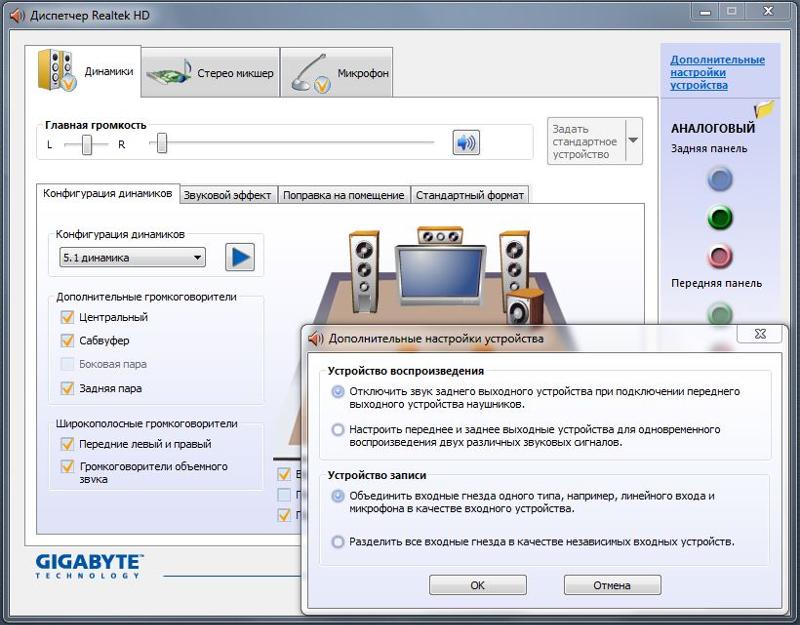This screenshot has height=625, width=800.
Task: Click the GIGABYTE Technology logo
Action: (89, 566)
